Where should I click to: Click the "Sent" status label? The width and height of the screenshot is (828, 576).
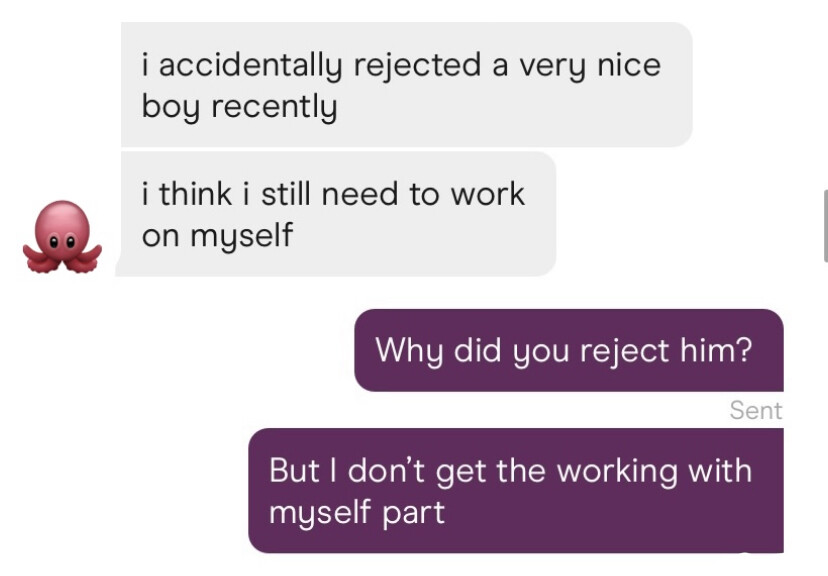tap(756, 410)
